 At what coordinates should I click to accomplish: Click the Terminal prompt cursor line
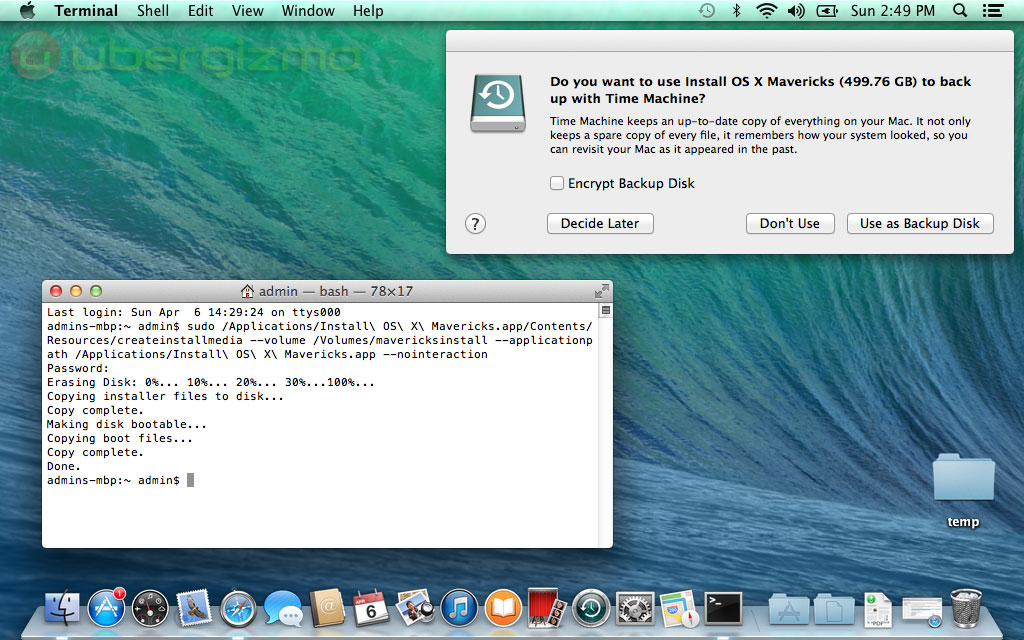click(x=120, y=480)
